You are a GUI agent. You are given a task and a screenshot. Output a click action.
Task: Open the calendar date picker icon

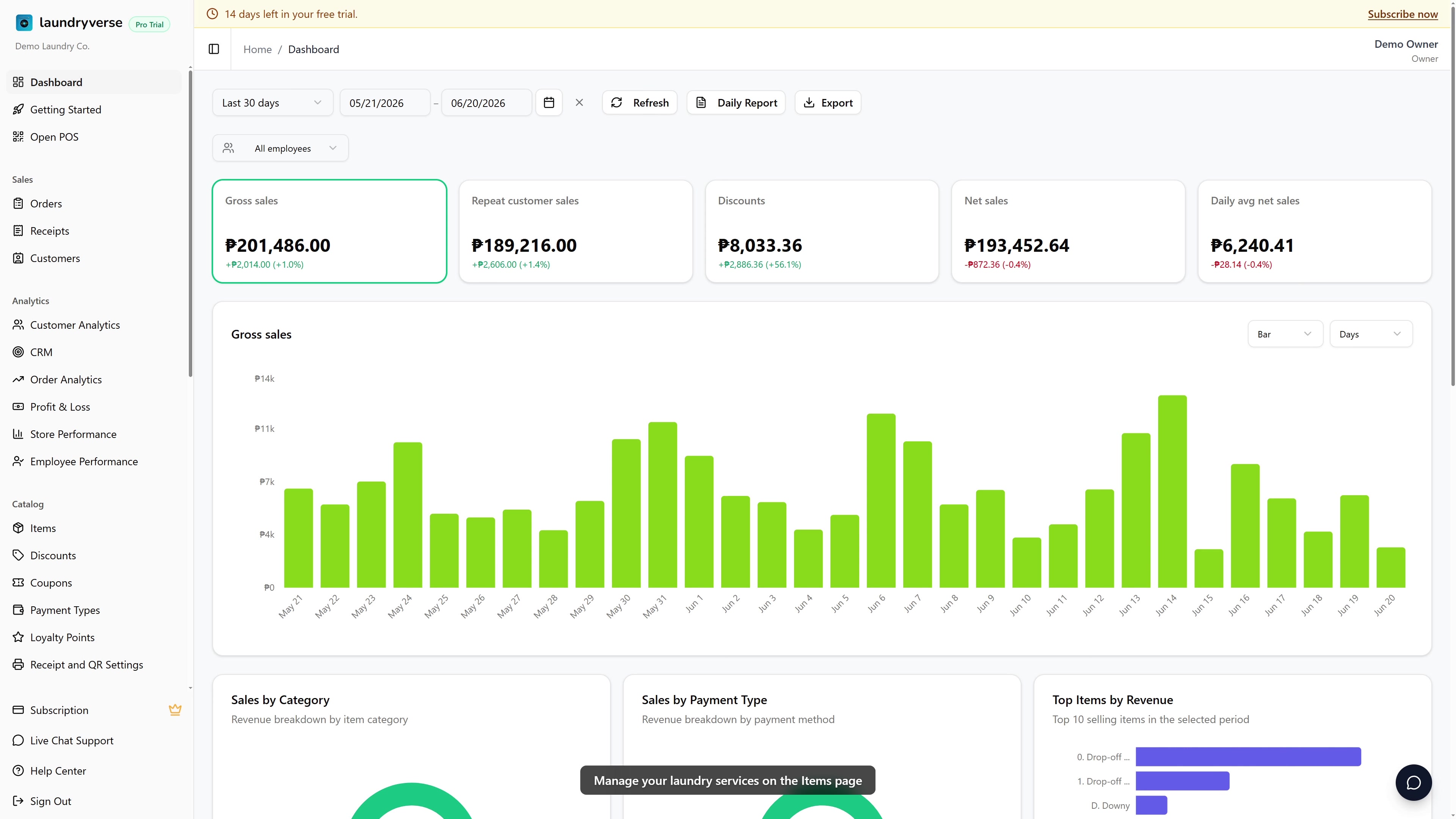[x=549, y=102]
